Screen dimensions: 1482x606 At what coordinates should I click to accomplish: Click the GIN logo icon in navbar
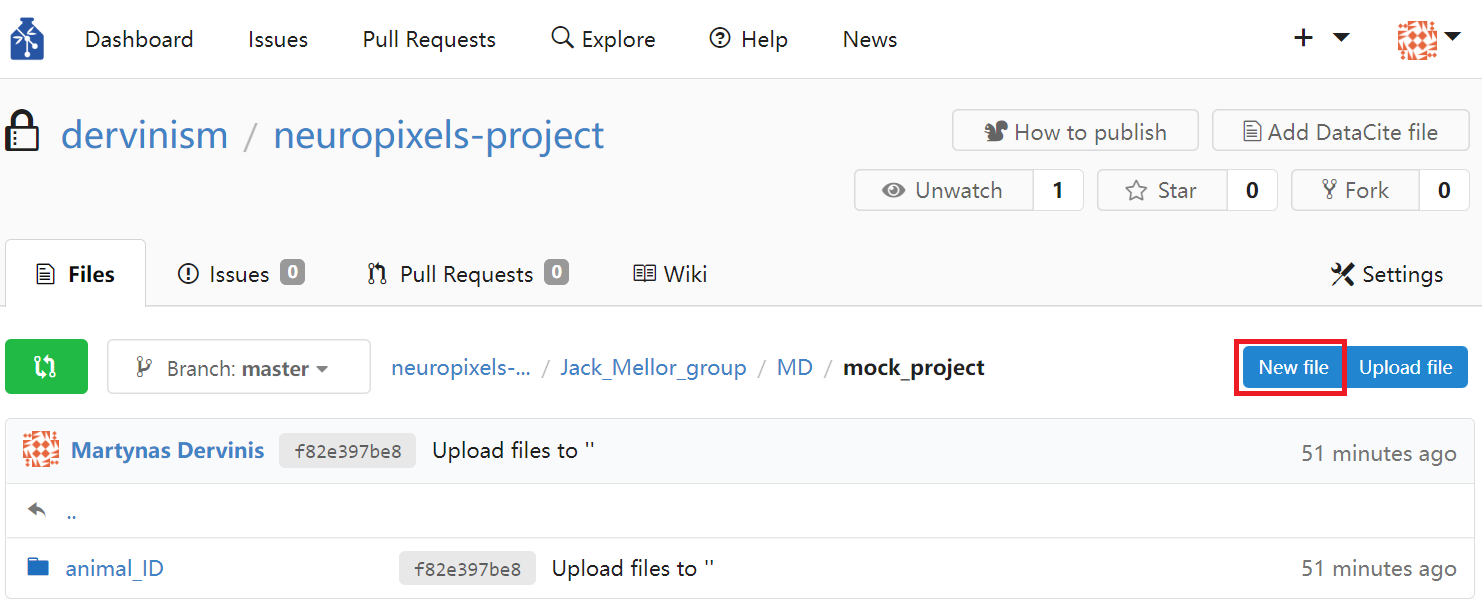(28, 39)
